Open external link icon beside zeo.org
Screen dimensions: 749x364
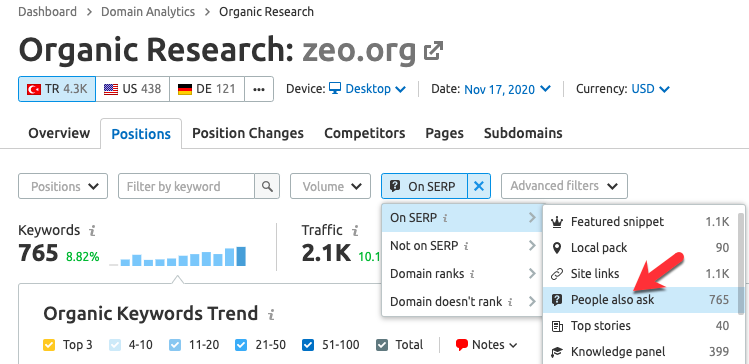(x=433, y=51)
